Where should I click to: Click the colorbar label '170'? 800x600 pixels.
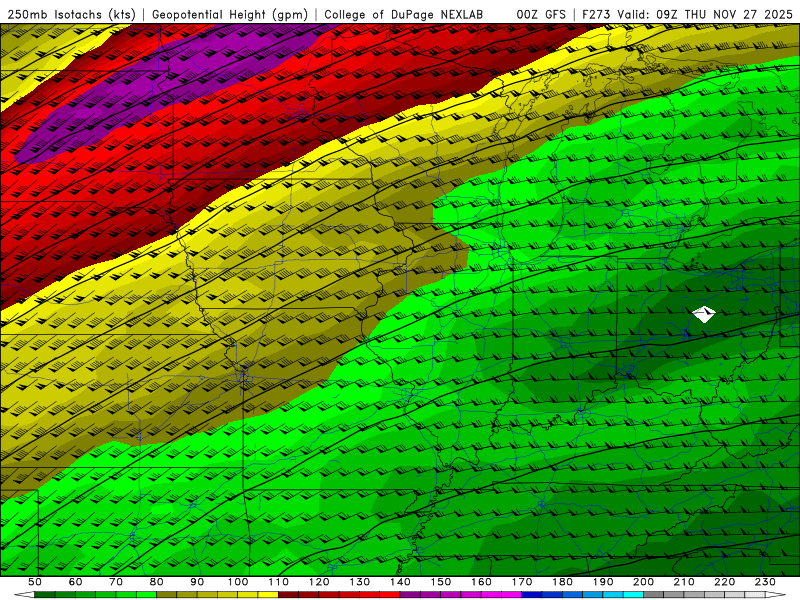522,582
